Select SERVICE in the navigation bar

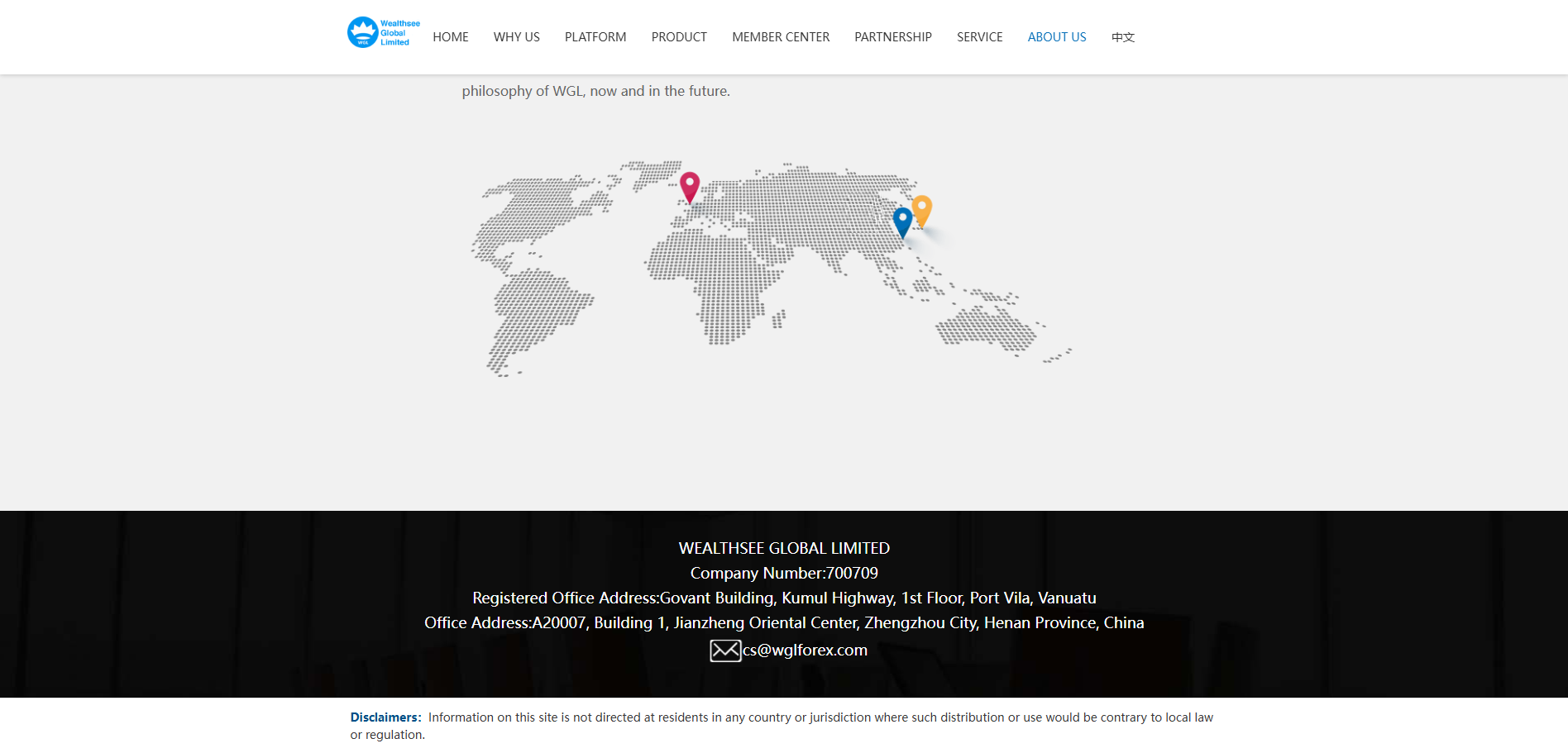980,37
